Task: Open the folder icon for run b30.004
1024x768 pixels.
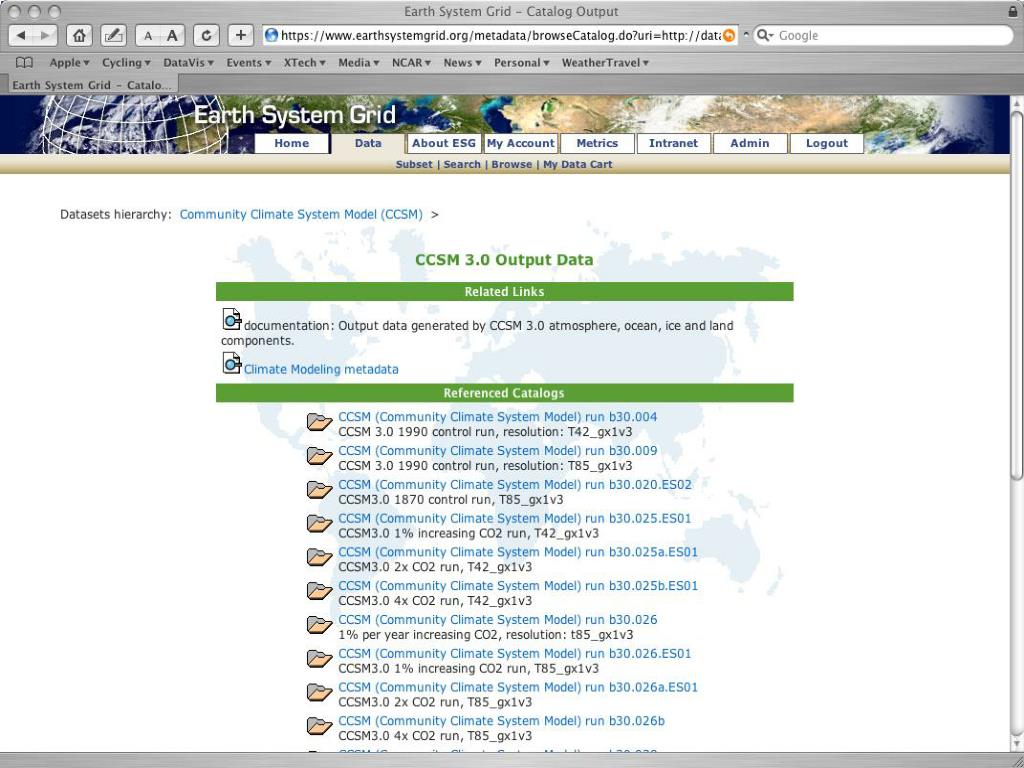Action: pyautogui.click(x=319, y=423)
